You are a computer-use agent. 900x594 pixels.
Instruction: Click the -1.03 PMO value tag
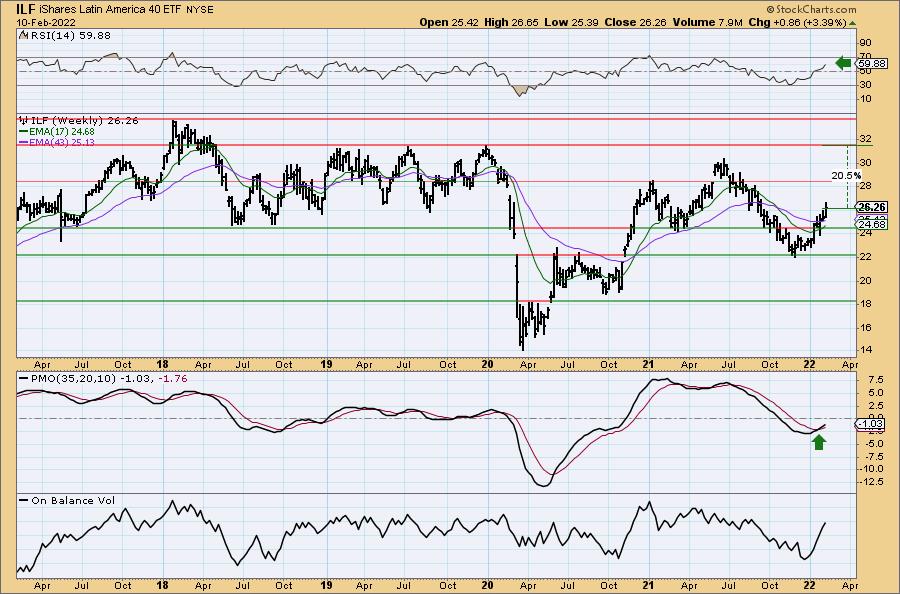(x=872, y=424)
